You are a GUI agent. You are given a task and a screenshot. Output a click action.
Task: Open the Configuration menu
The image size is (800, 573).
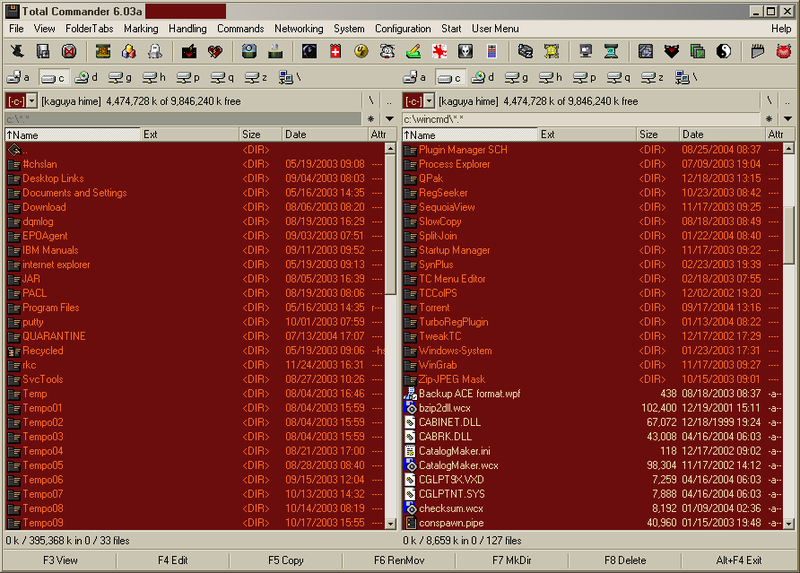(403, 29)
